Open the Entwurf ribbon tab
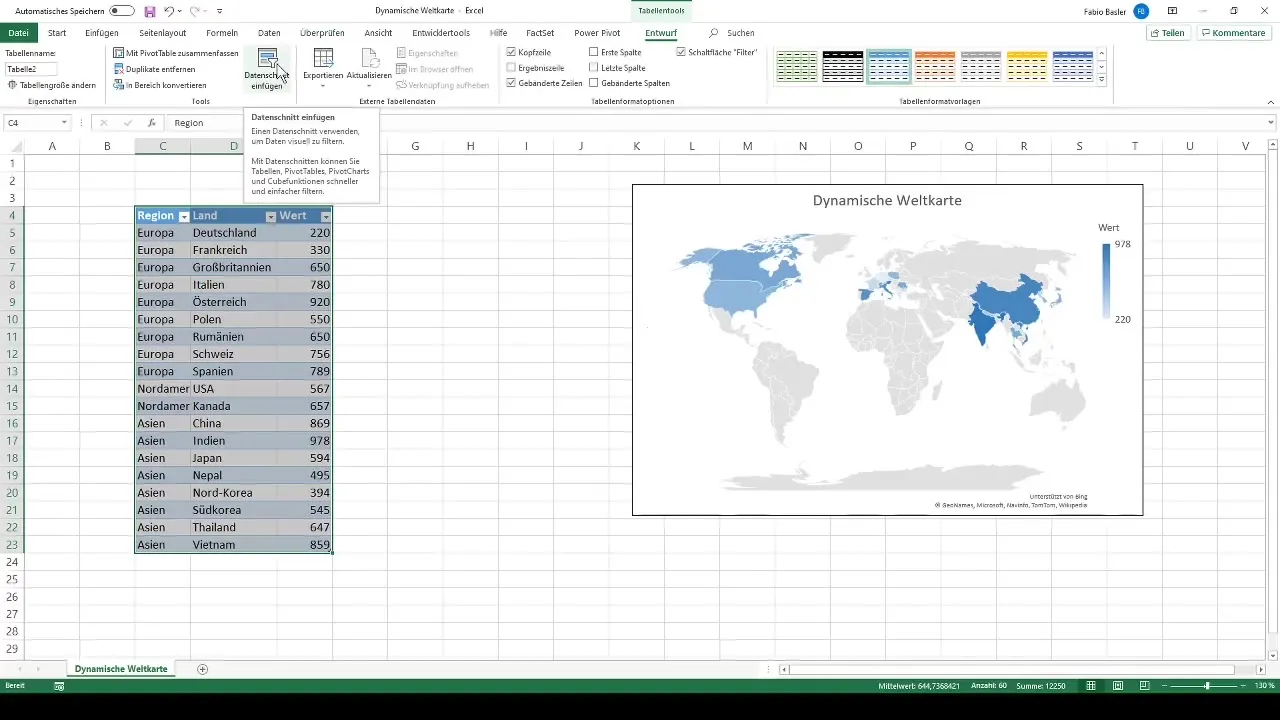The image size is (1280, 720). [x=661, y=33]
